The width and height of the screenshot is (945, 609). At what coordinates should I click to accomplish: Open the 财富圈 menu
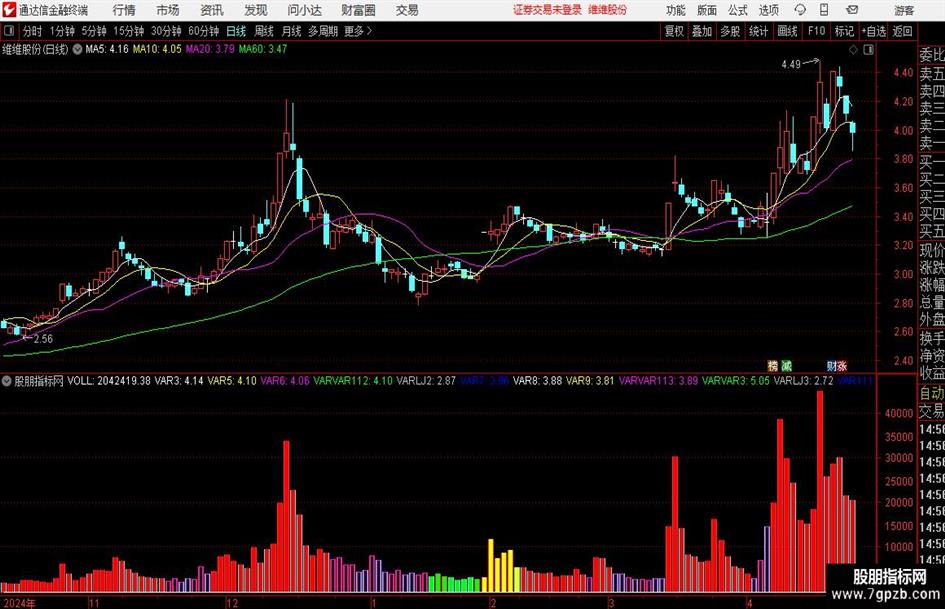[x=358, y=10]
